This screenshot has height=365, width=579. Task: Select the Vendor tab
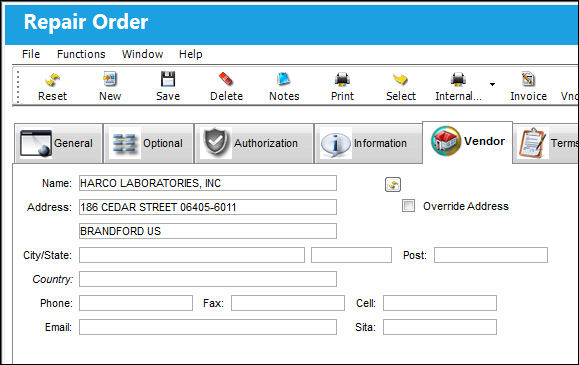[467, 142]
